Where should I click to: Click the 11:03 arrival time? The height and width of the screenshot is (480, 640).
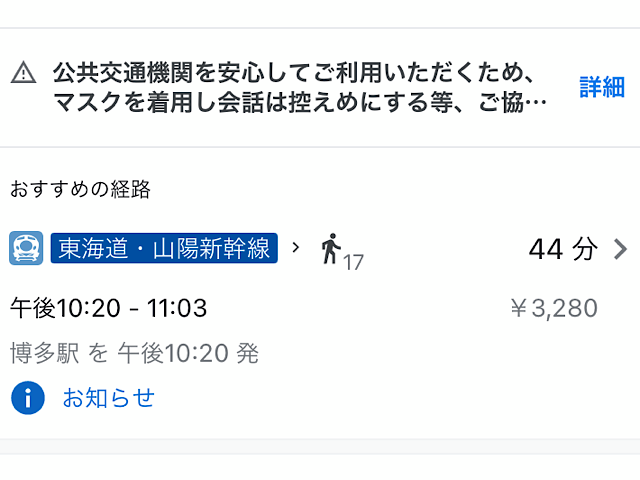coord(177,308)
